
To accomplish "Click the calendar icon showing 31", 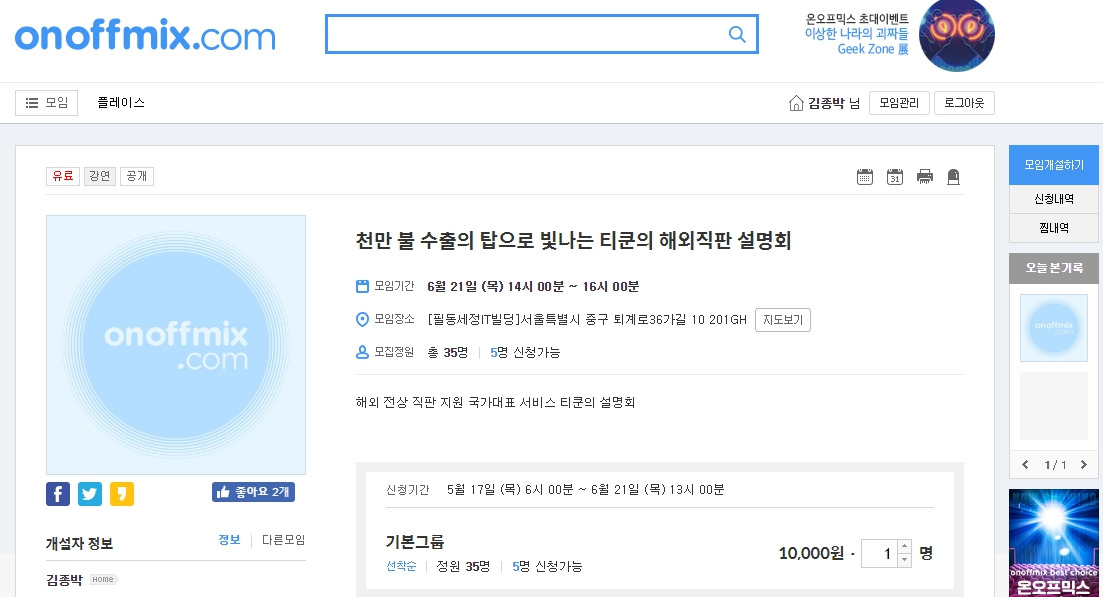I will (895, 176).
